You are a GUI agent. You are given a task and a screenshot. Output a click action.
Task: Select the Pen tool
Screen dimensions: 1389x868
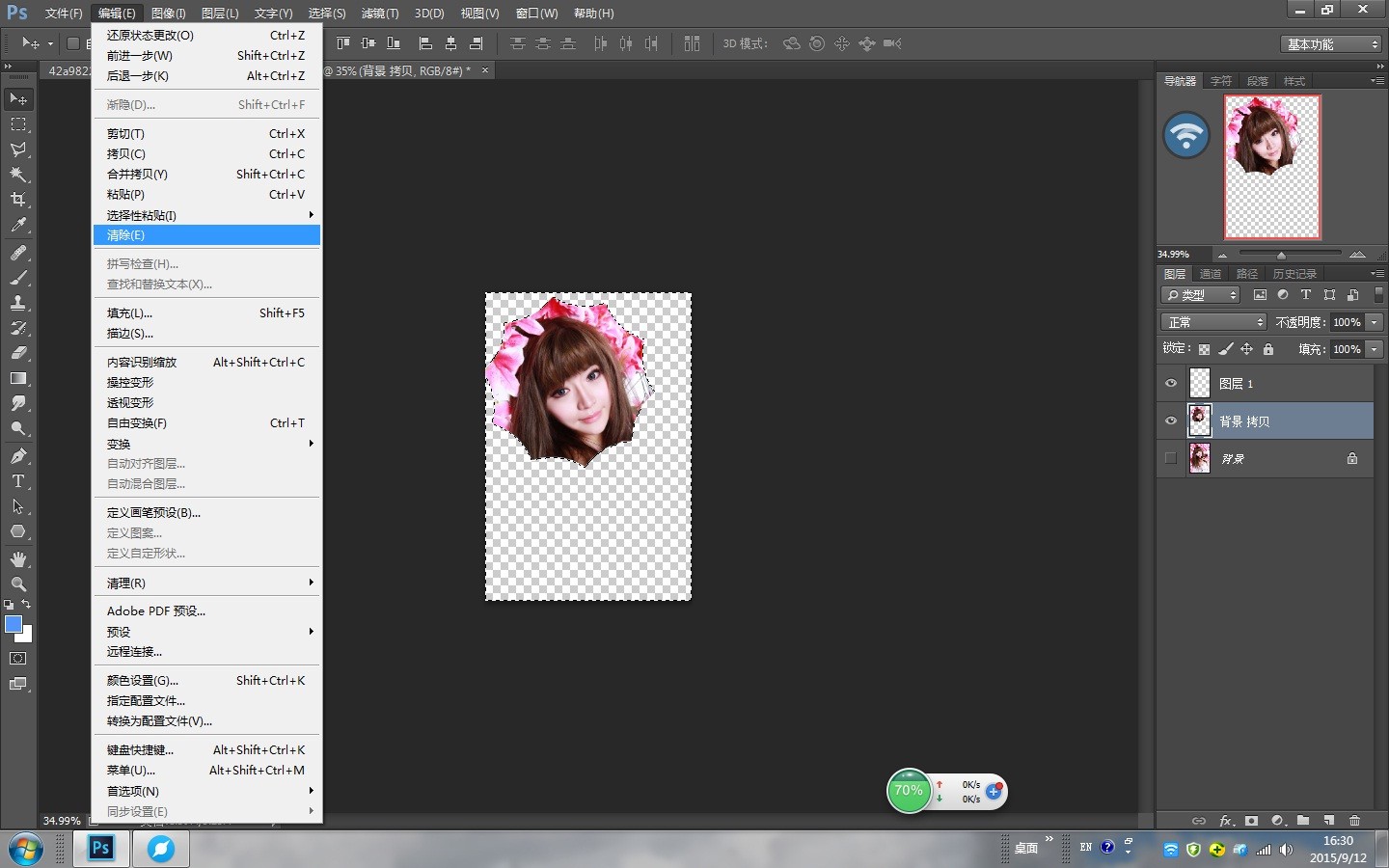tap(18, 456)
